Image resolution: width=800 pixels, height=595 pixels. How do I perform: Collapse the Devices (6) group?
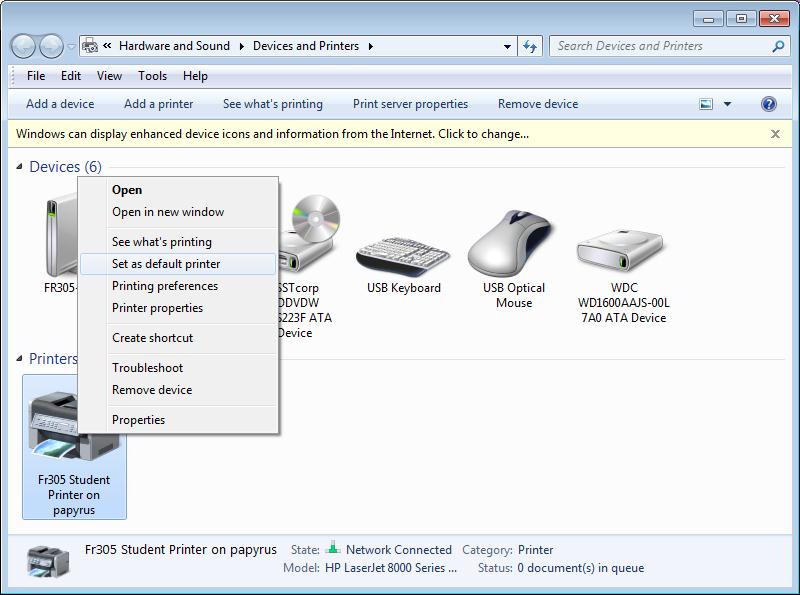20,167
